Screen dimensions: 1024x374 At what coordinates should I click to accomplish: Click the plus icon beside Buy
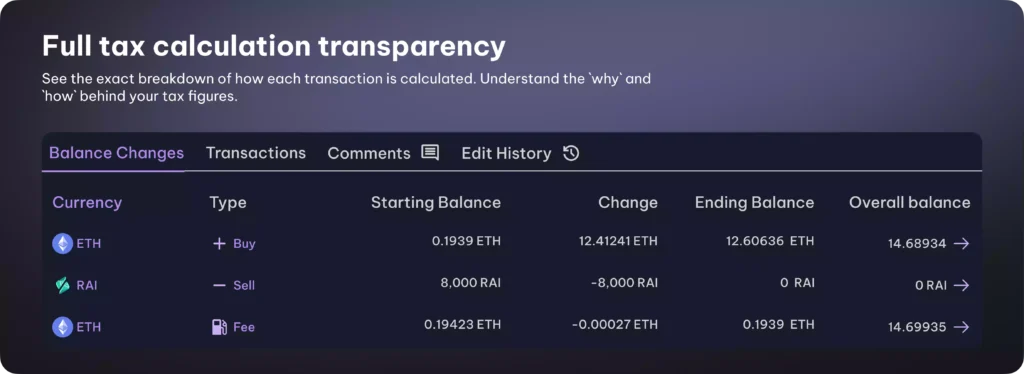click(219, 244)
